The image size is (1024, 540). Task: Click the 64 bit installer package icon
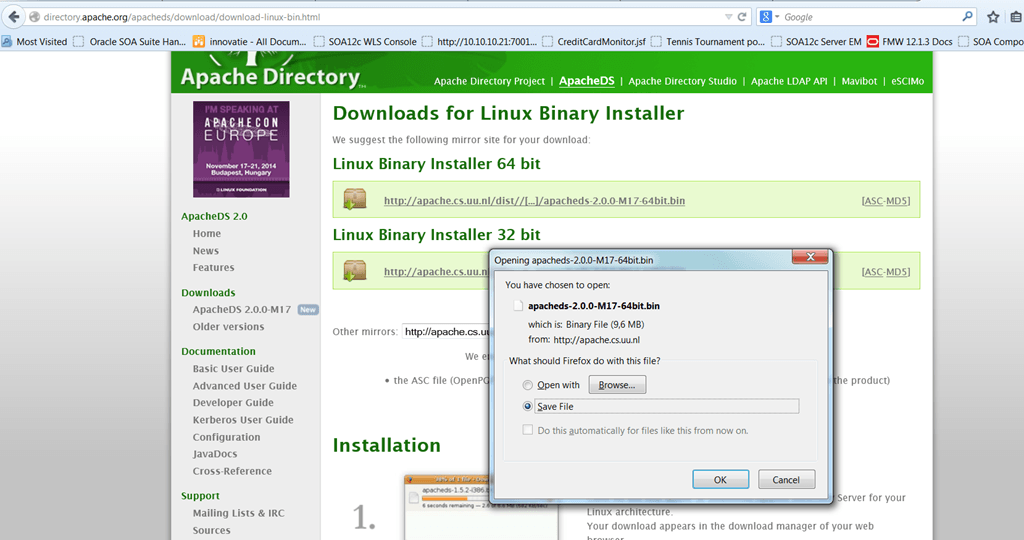tap(355, 199)
